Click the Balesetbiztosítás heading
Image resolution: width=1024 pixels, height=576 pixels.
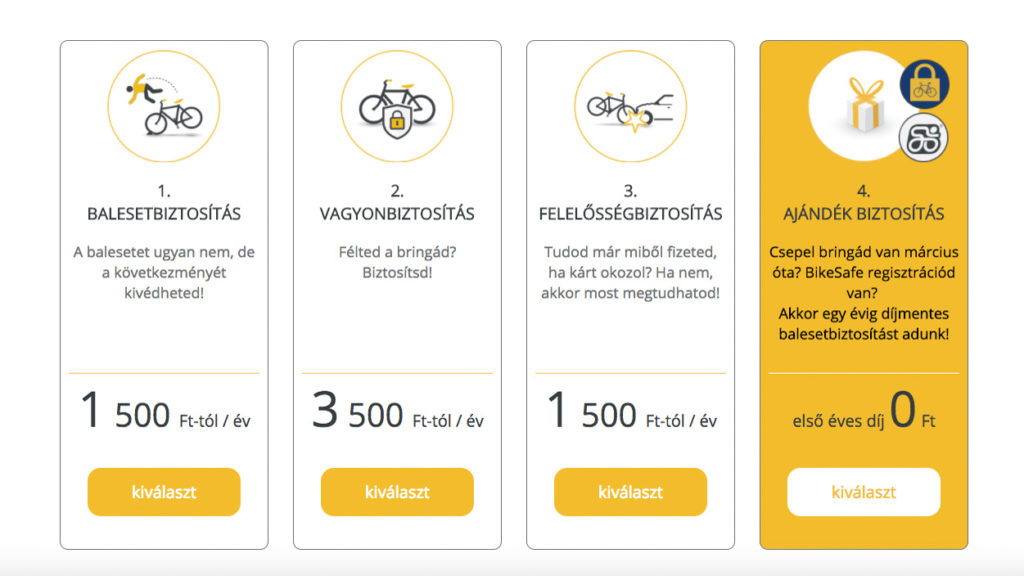tap(164, 214)
